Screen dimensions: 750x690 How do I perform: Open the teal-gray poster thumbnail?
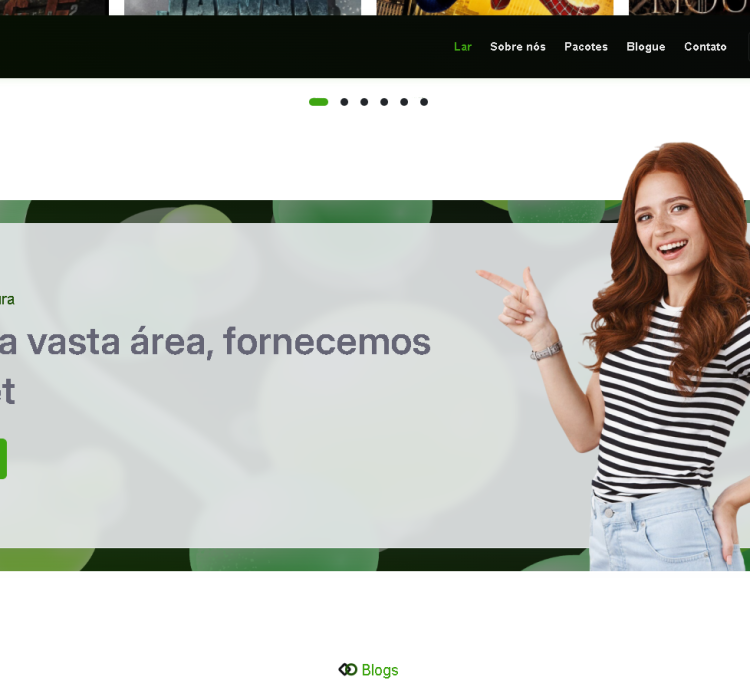pos(242,6)
